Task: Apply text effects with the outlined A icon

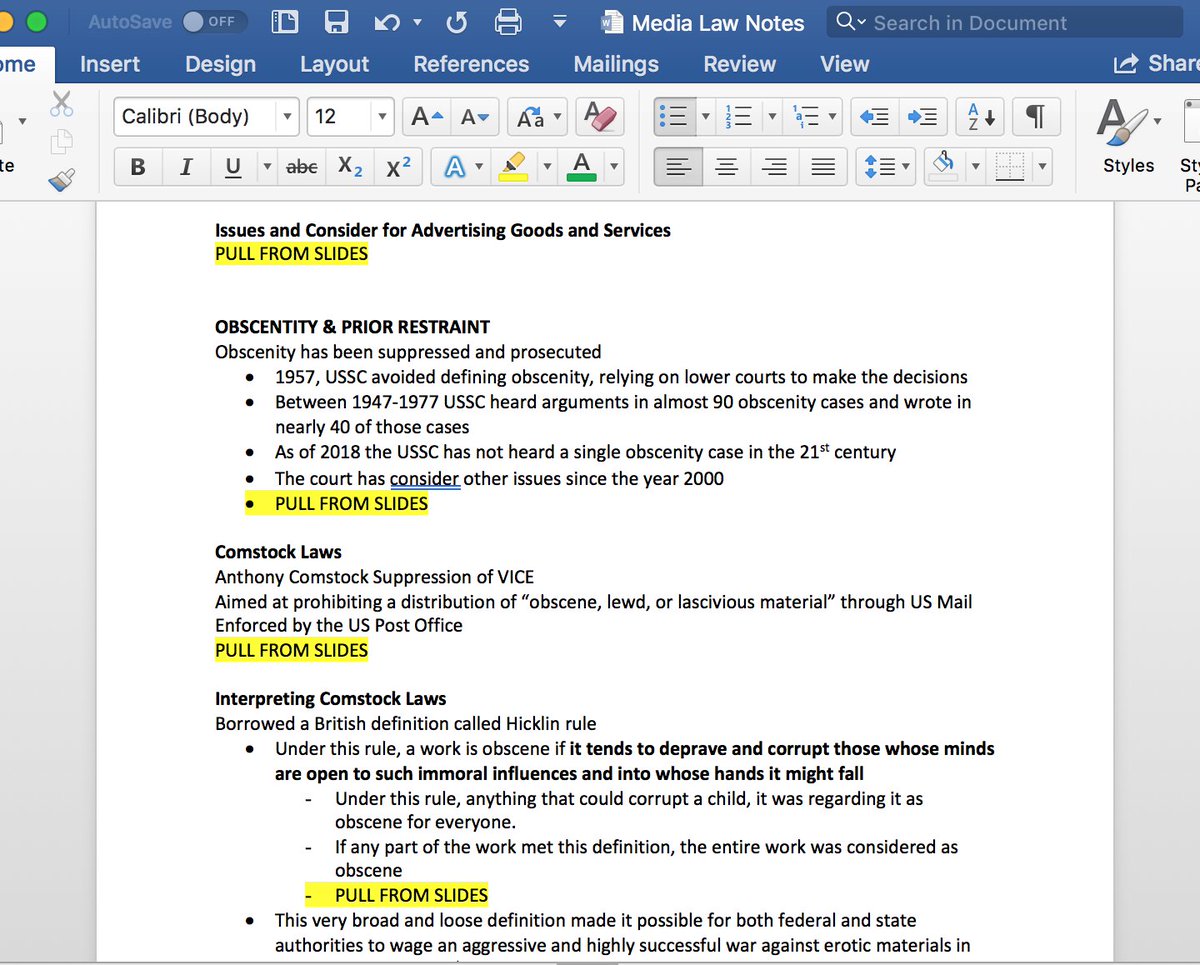Action: pyautogui.click(x=454, y=167)
